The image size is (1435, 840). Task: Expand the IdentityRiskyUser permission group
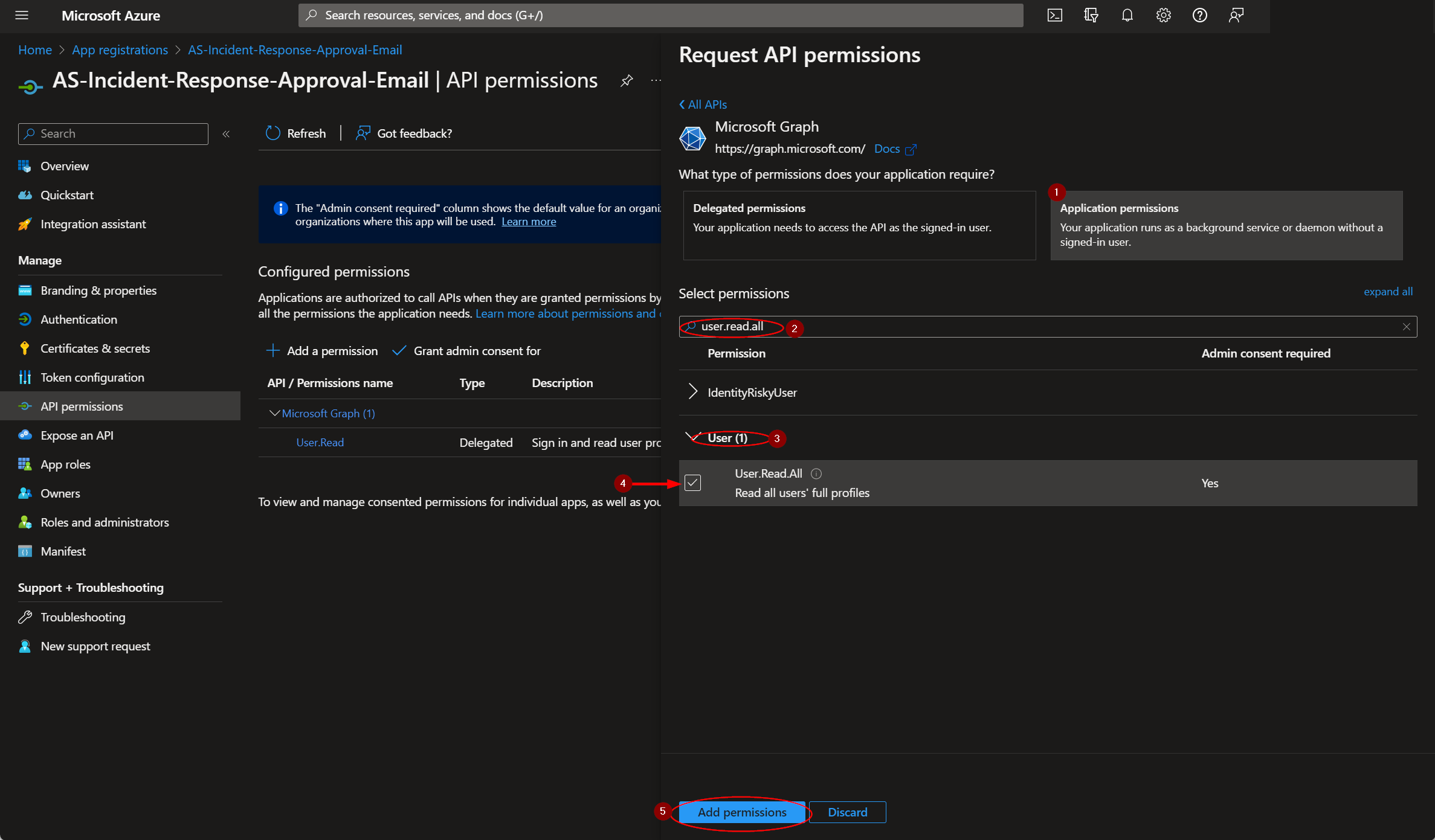pos(692,392)
